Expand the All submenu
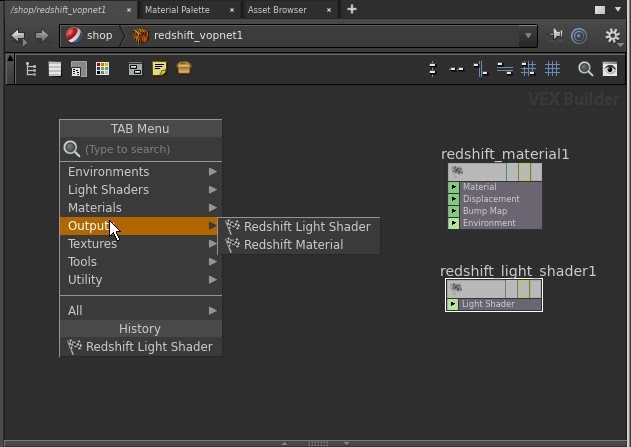The width and height of the screenshot is (631, 447). (140, 311)
